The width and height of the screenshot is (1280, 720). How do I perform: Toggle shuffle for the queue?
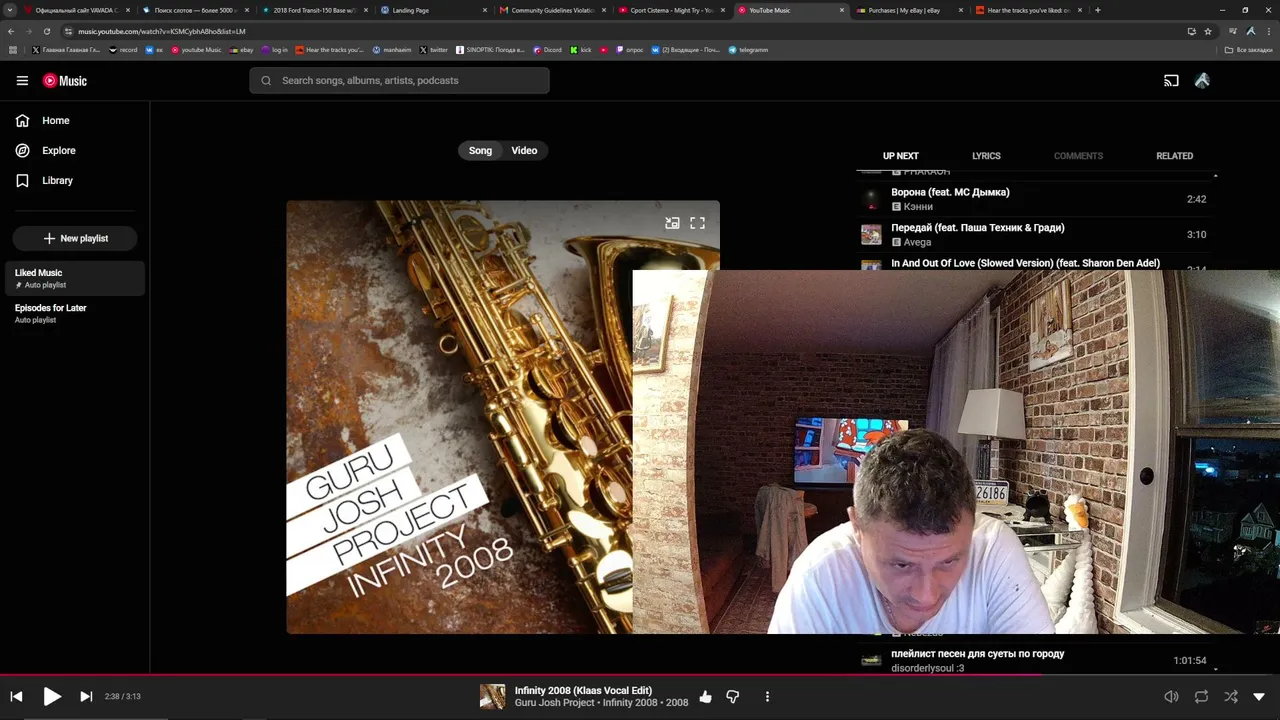1231,697
